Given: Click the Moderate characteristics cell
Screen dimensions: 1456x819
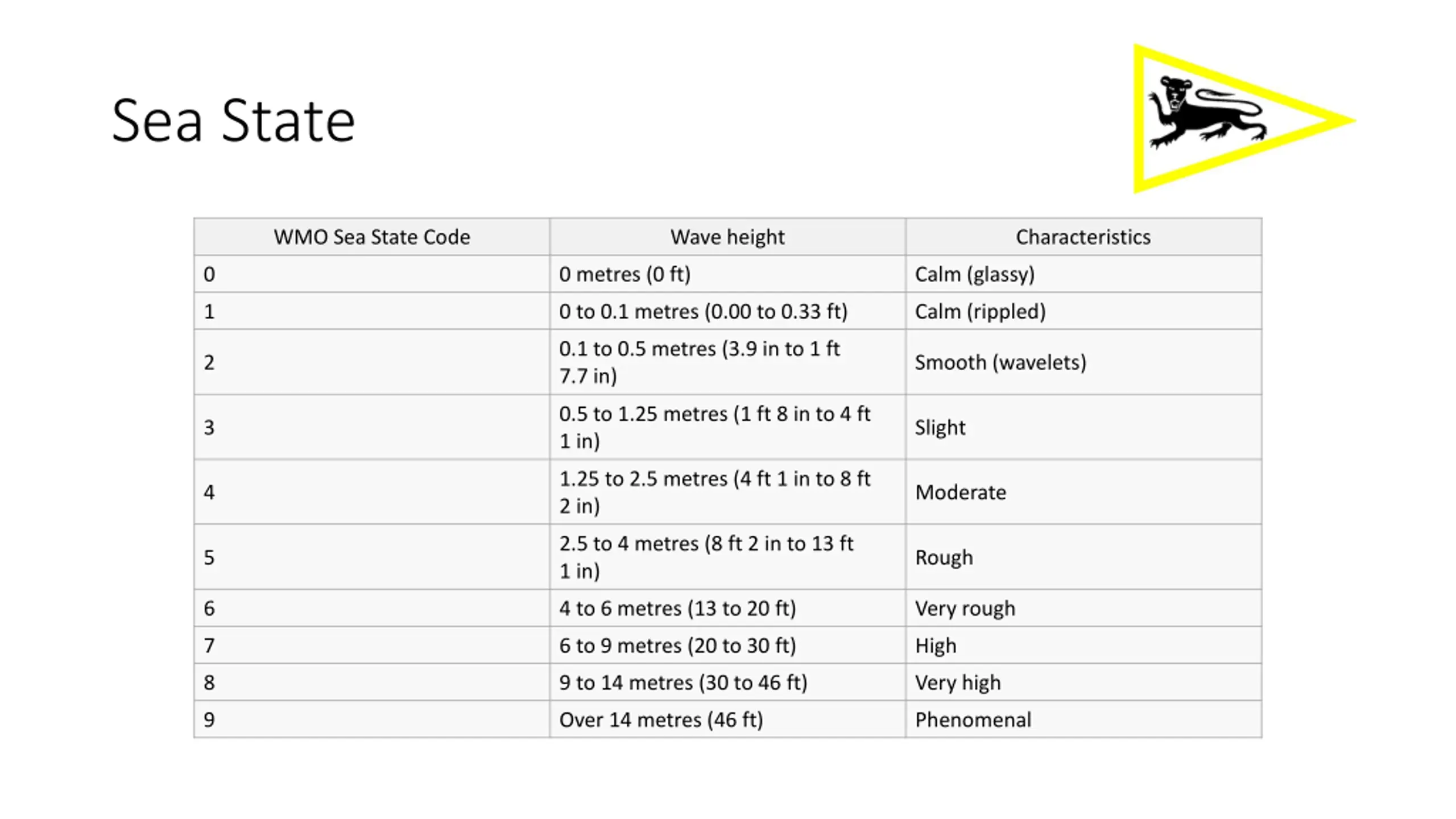Looking at the screenshot, I should 1083,492.
